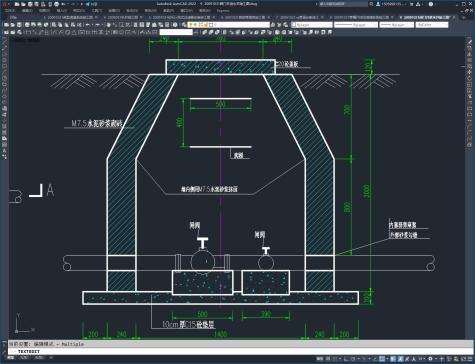475x364 pixels.
Task: Toggle the current layer's freeze sun icon
Action: pyautogui.click(x=196, y=25)
